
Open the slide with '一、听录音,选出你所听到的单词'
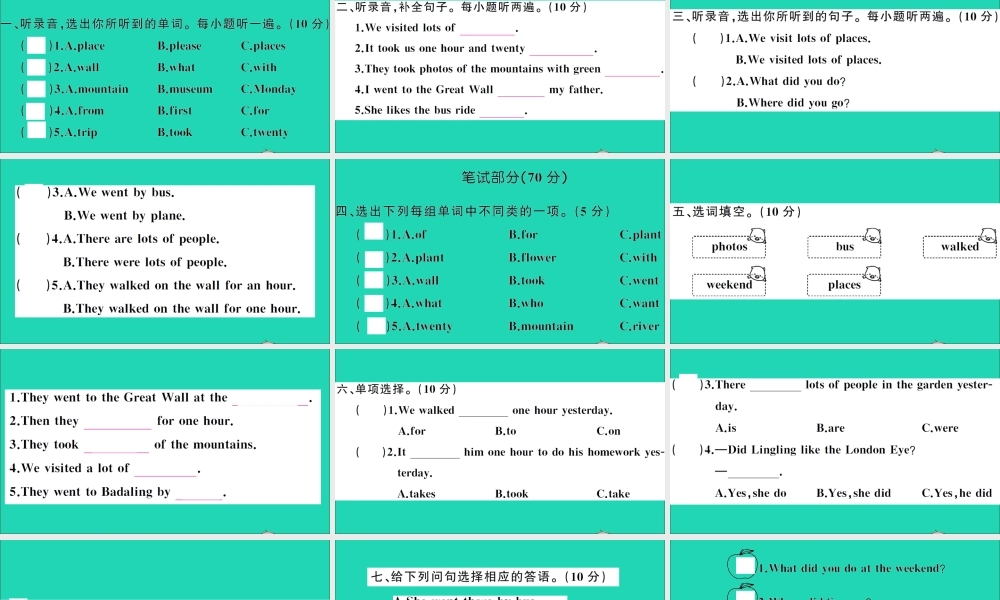tap(165, 76)
